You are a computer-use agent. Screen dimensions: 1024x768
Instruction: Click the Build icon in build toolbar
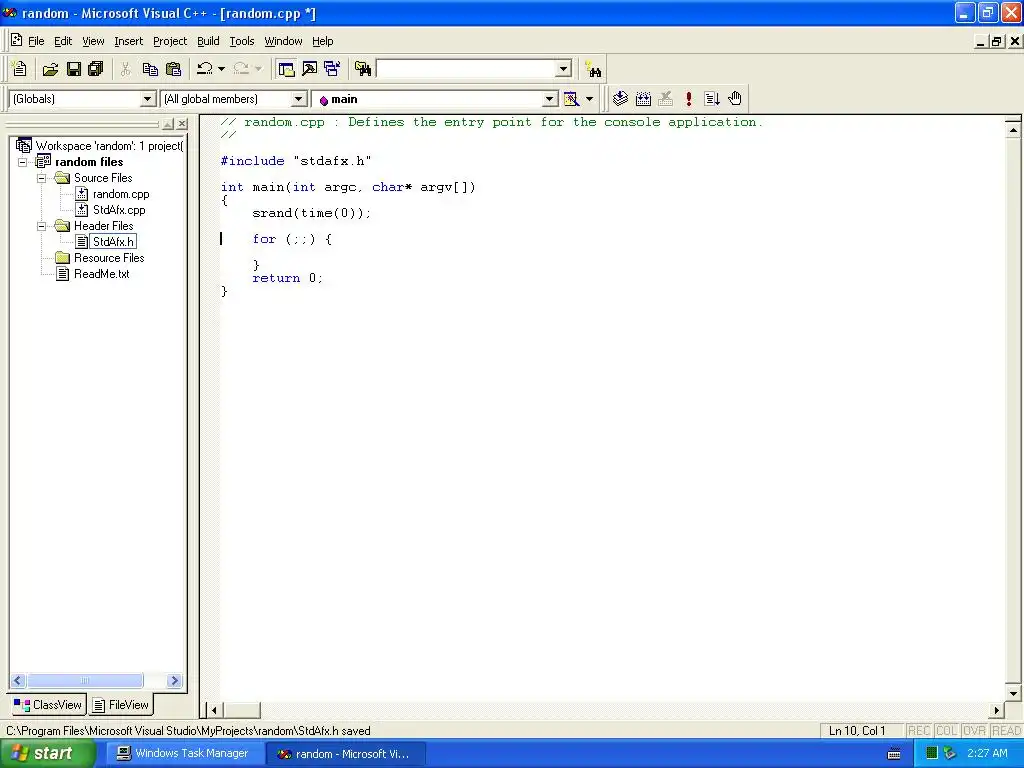point(643,99)
